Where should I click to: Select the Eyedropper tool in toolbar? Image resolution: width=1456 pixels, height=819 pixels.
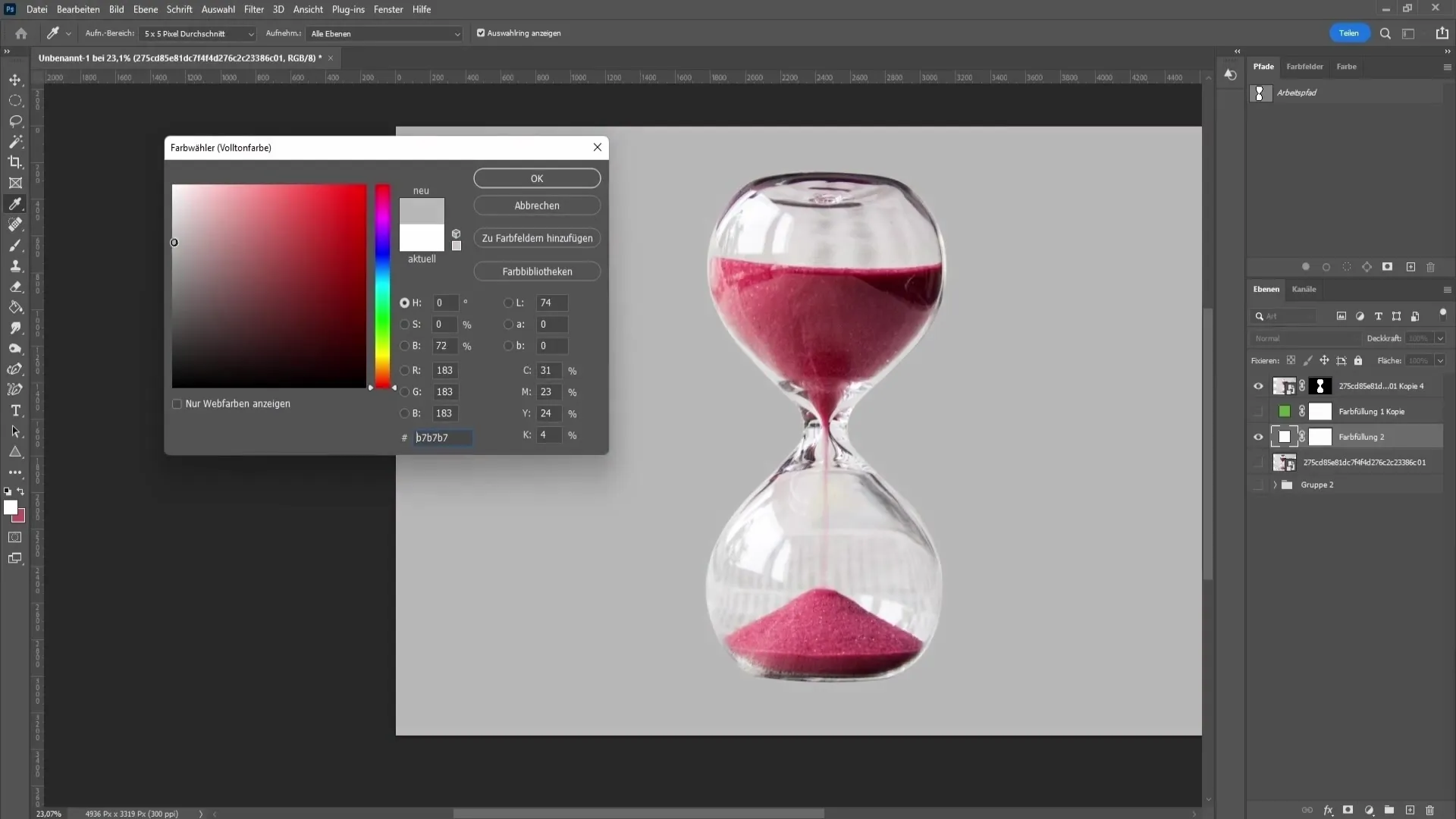tap(15, 203)
